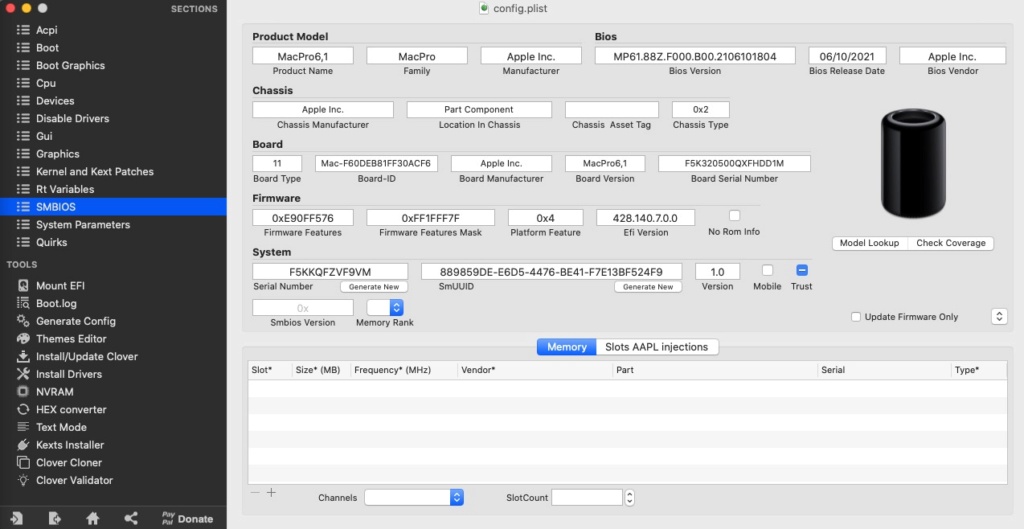Add memory slot with plus icon

point(271,492)
